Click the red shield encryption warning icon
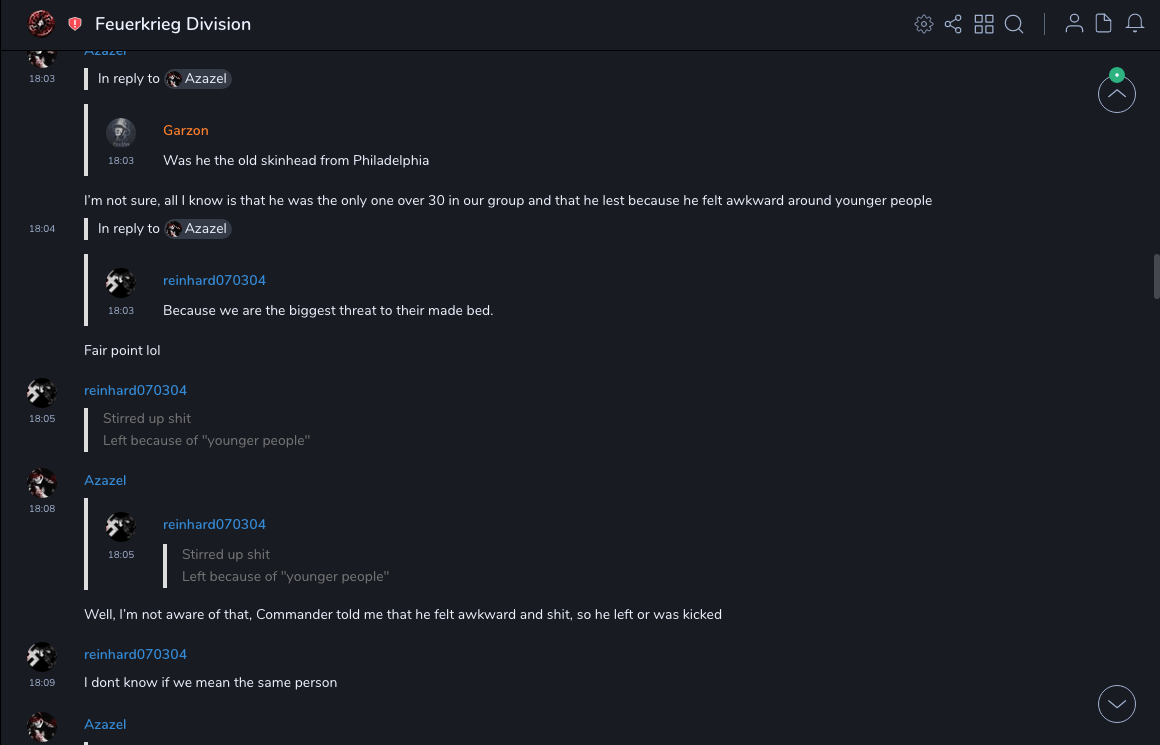Screen dimensions: 1160x745 [x=75, y=24]
